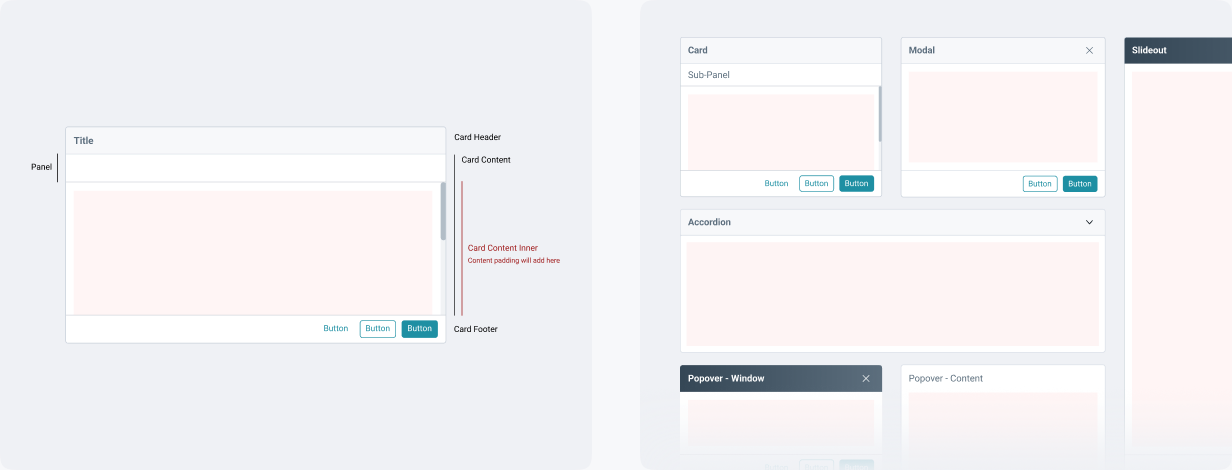1232x470 pixels.
Task: Click the outlined Button in the Sub-Panel card footer
Action: [816, 184]
